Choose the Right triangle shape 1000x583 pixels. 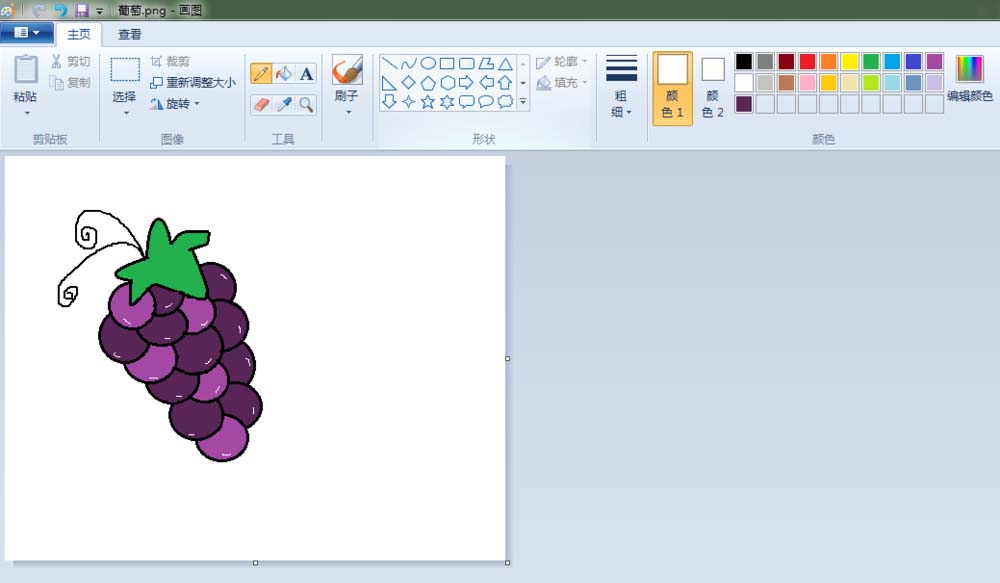click(389, 82)
